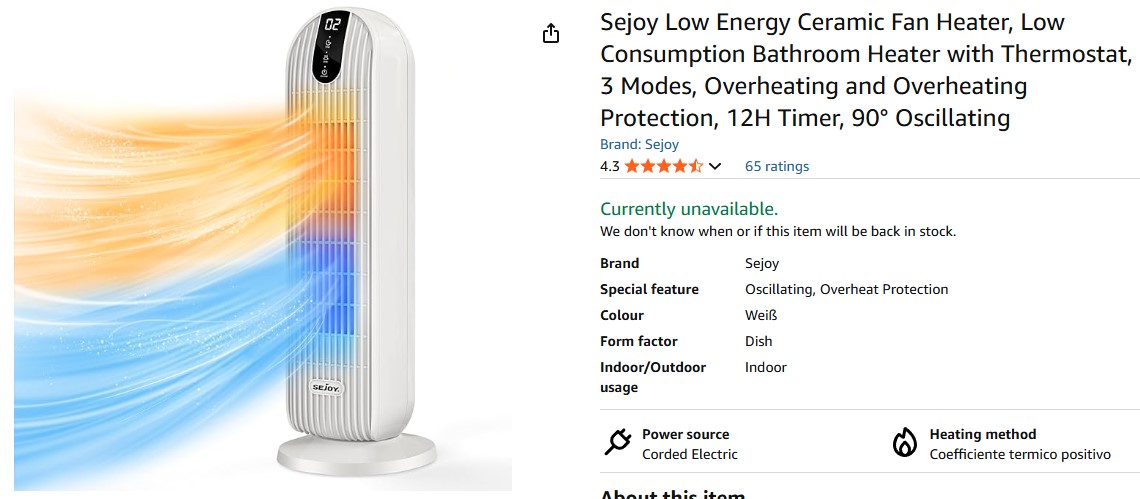Click the 4.3 rating number

[x=610, y=166]
